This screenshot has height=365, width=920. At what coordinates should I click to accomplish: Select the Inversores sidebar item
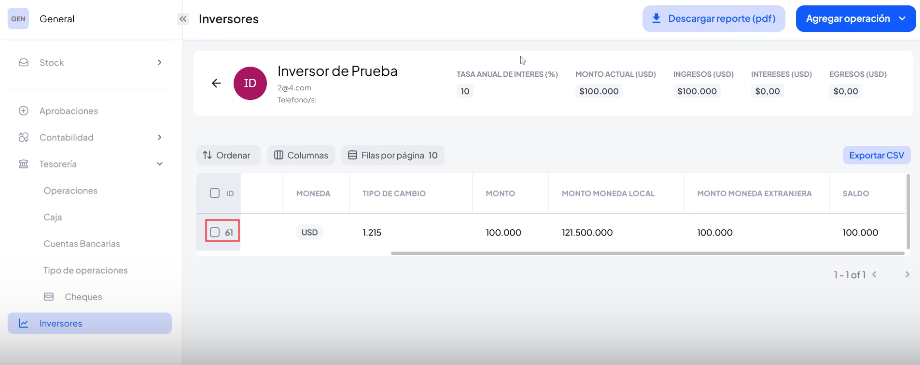pyautogui.click(x=90, y=323)
